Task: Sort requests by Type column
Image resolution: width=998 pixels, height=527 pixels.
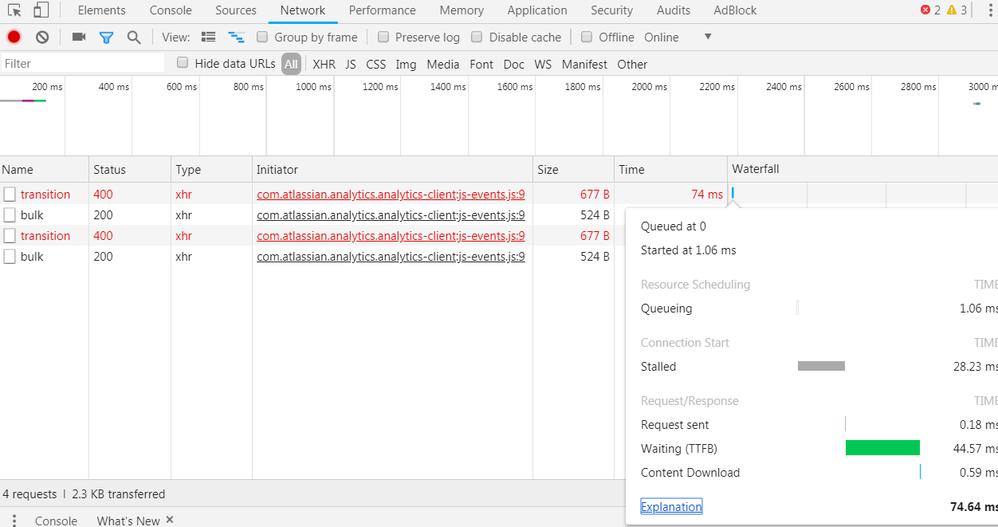Action: 211,169
